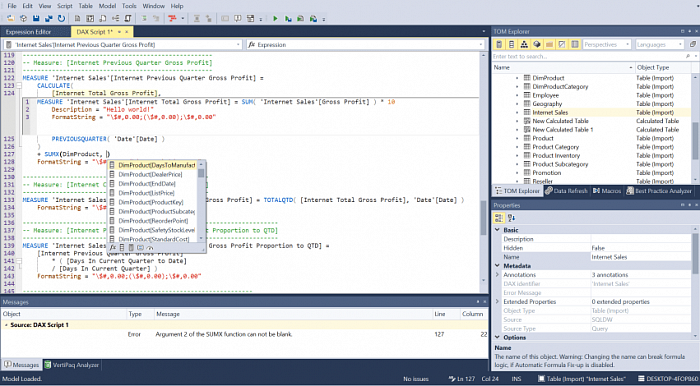Select DimProduct[DealerPrice] from autocomplete list

click(152, 174)
